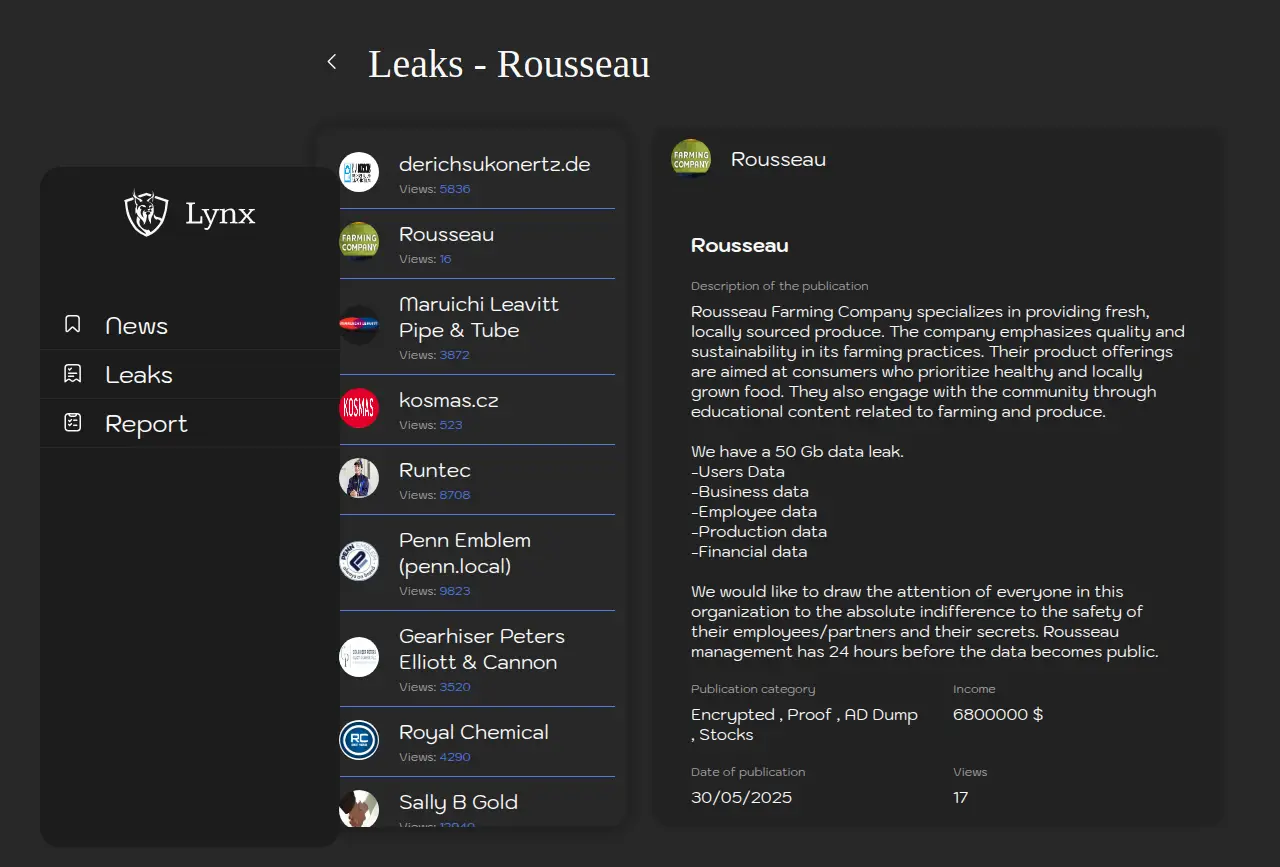Click the Lynx brand name text
The height and width of the screenshot is (867, 1280).
220,213
